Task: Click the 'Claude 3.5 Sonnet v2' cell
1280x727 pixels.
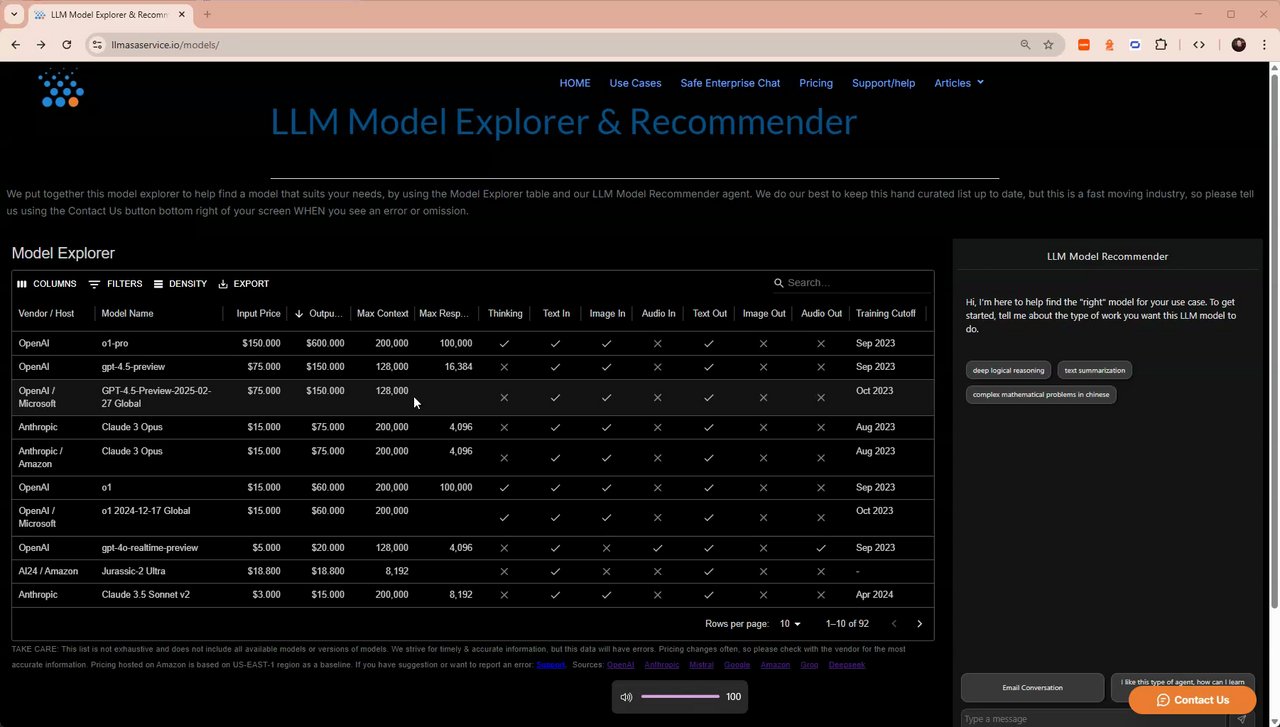Action: click(145, 595)
